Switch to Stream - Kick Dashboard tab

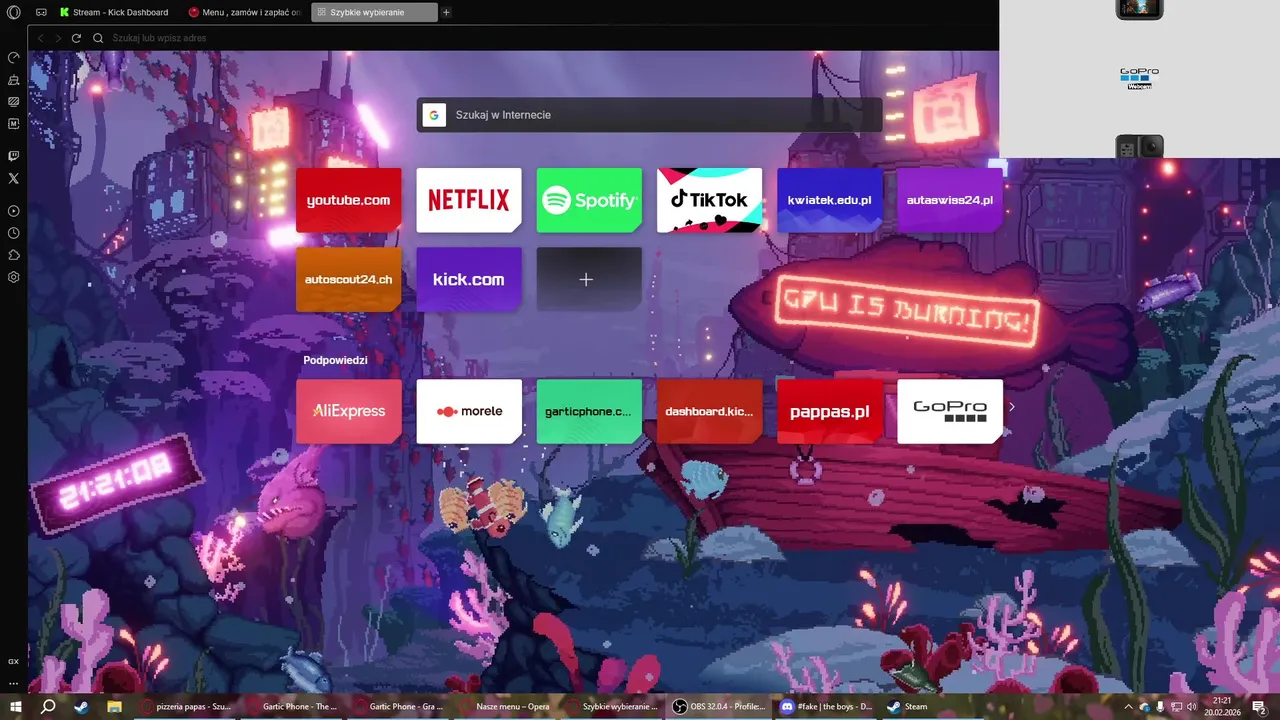click(115, 12)
